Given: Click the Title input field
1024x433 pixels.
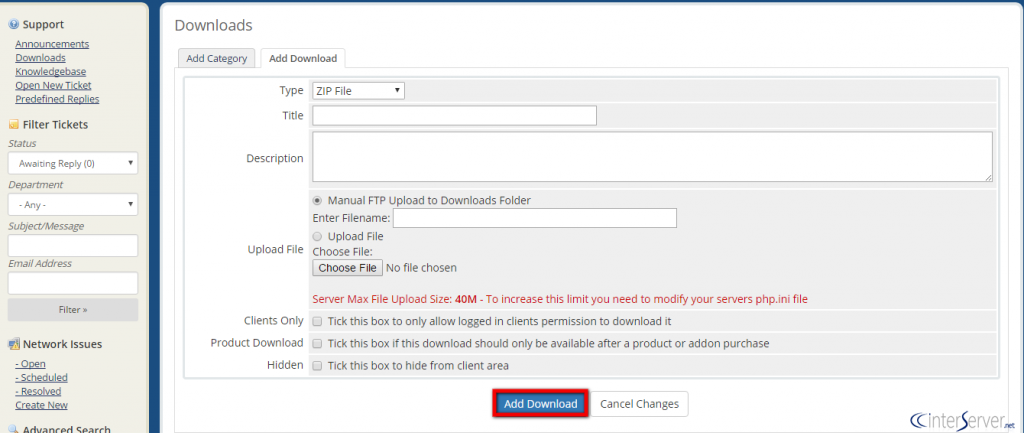Looking at the screenshot, I should (x=455, y=116).
